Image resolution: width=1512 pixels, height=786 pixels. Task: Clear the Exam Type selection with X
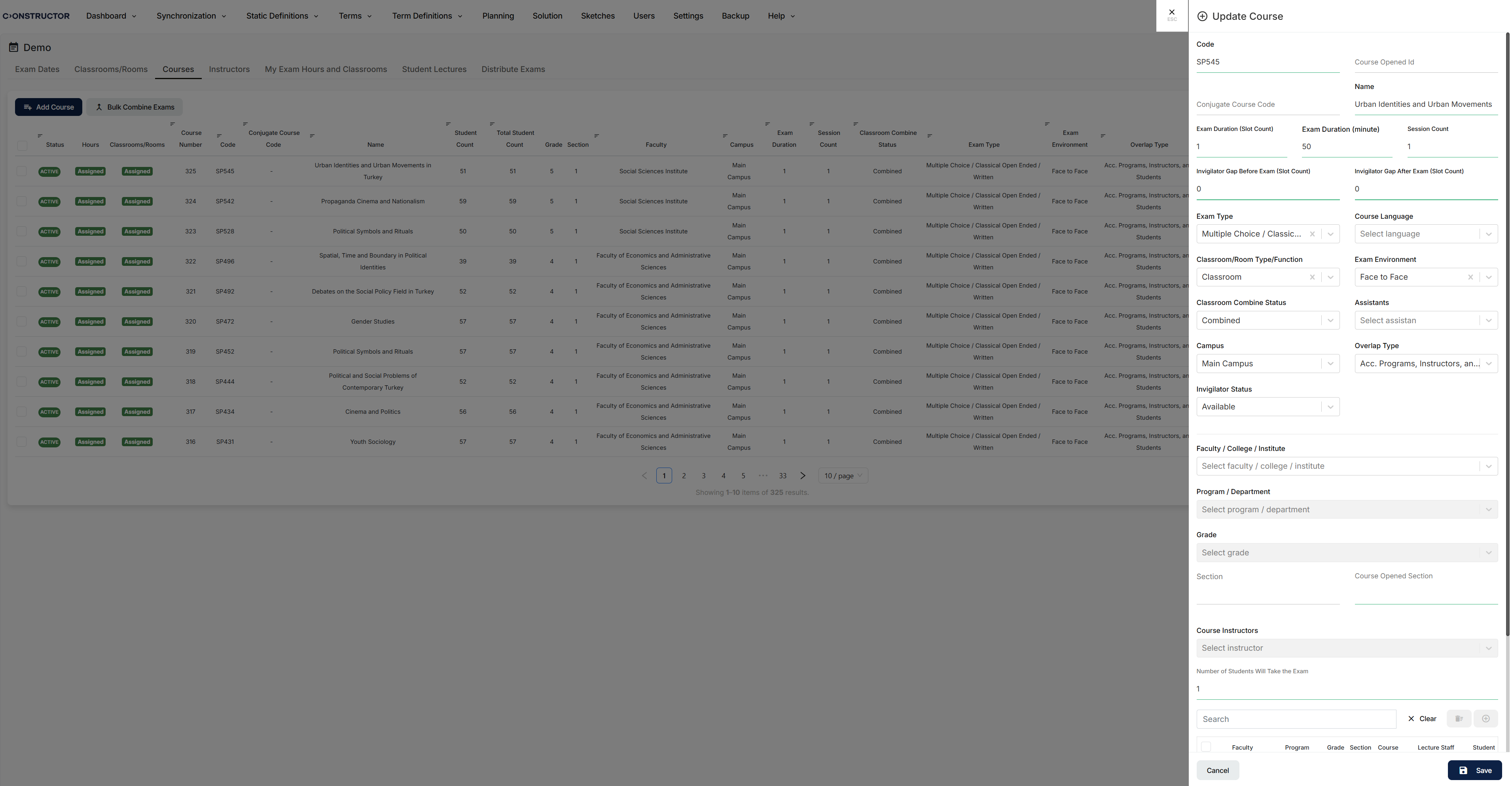point(1313,234)
